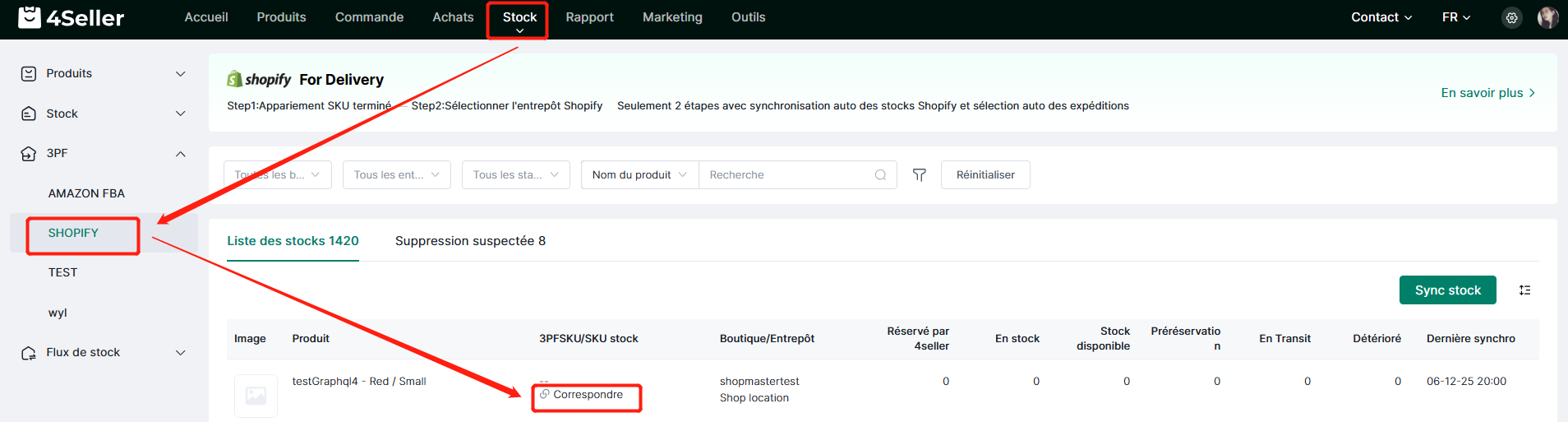
Task: Select AMAZON FBA in sidebar
Action: (86, 193)
